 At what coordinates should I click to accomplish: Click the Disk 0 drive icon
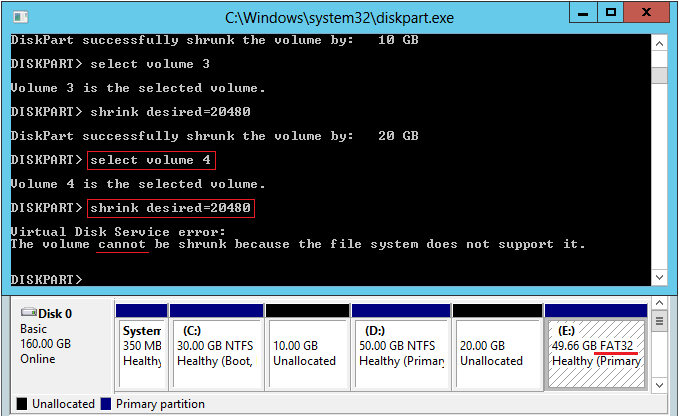click(x=30, y=313)
